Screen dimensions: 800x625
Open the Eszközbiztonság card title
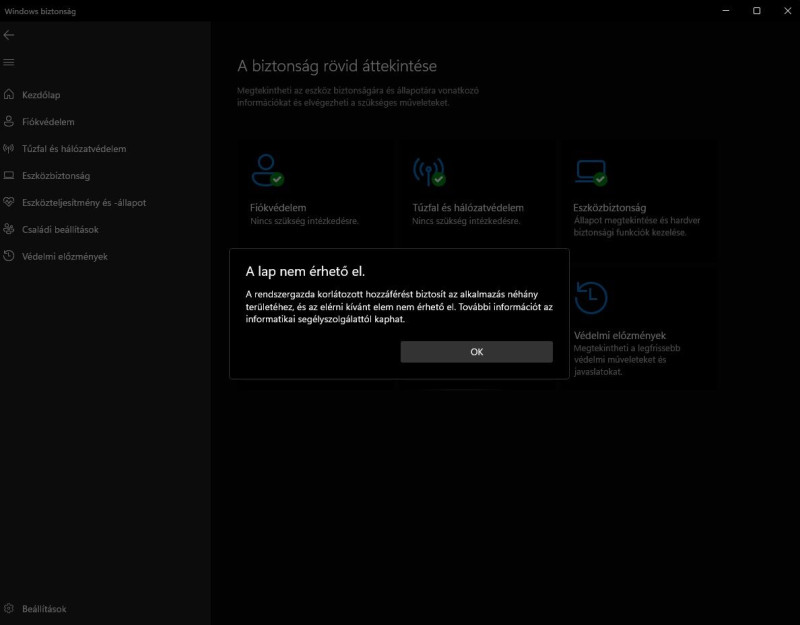[609, 208]
